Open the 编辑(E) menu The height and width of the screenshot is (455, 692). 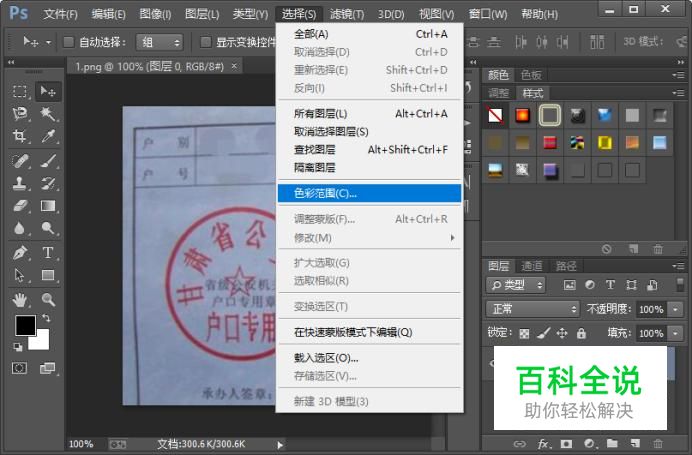click(x=109, y=14)
